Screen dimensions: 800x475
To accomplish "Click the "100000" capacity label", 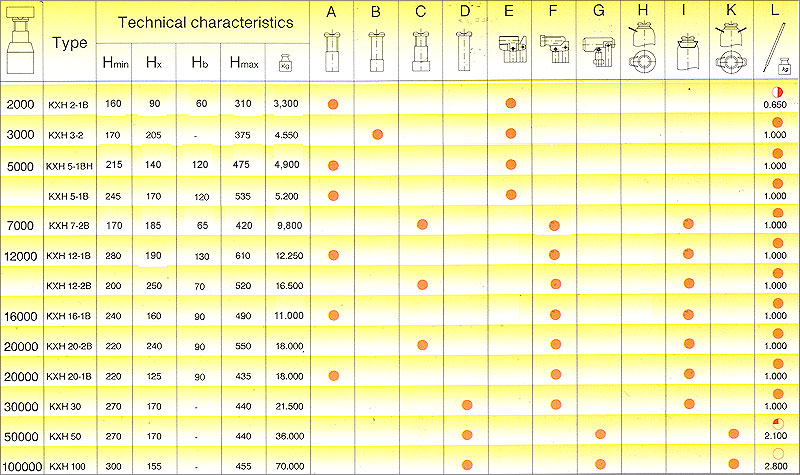I will [x=22, y=466].
